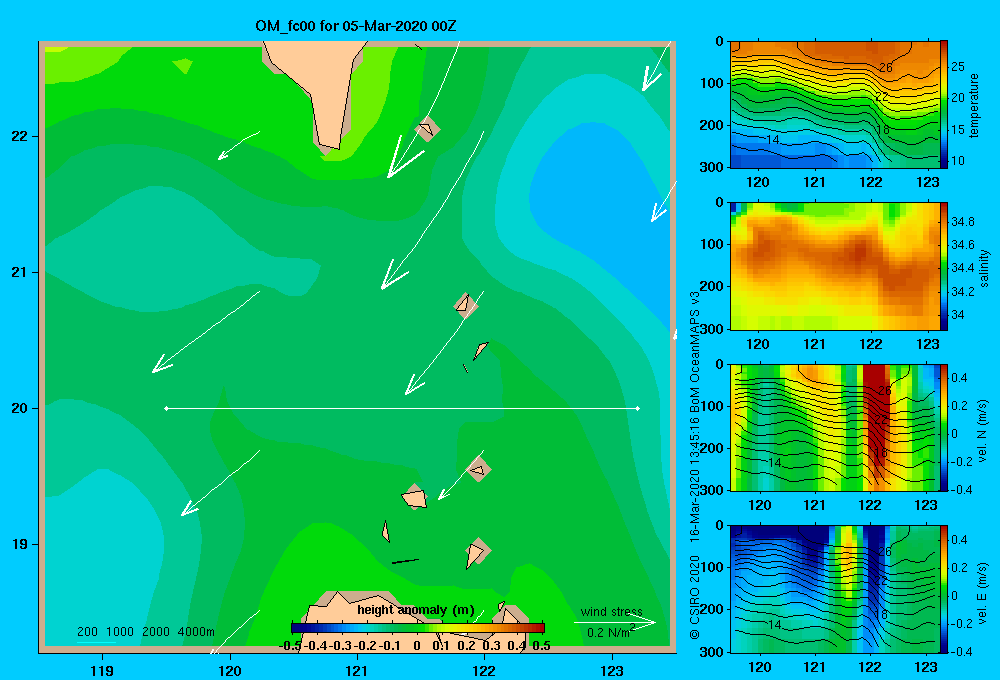Screen dimensions: 1000x680
Task: Click the temperature color scale bar
Action: [x=944, y=105]
